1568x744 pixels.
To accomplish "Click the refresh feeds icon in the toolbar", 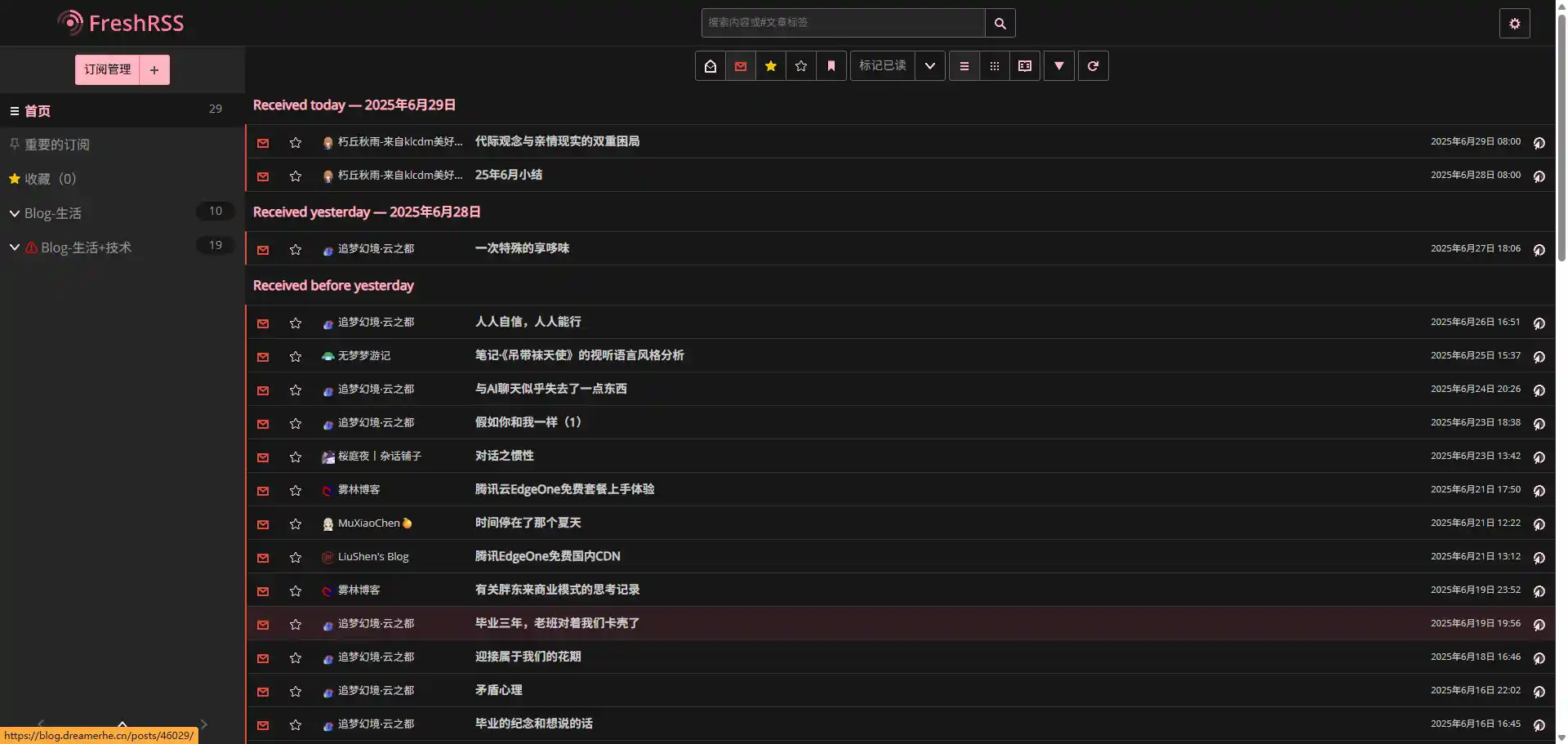I will point(1093,66).
